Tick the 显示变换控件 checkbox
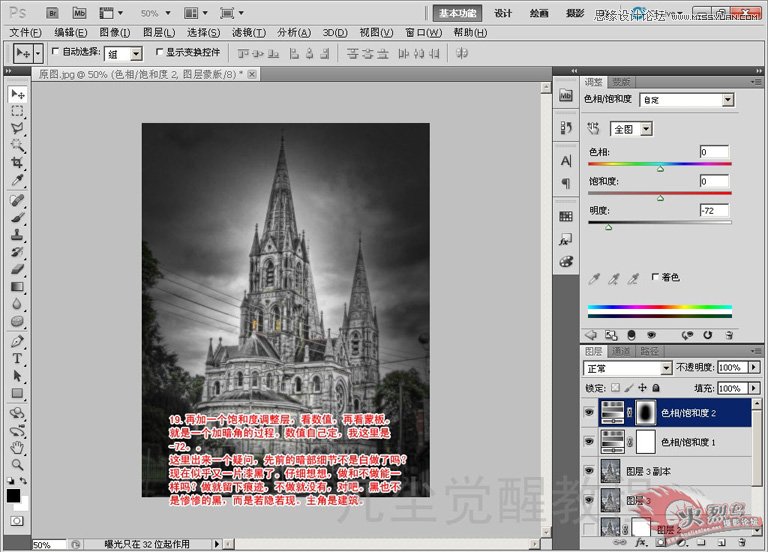 (159, 52)
